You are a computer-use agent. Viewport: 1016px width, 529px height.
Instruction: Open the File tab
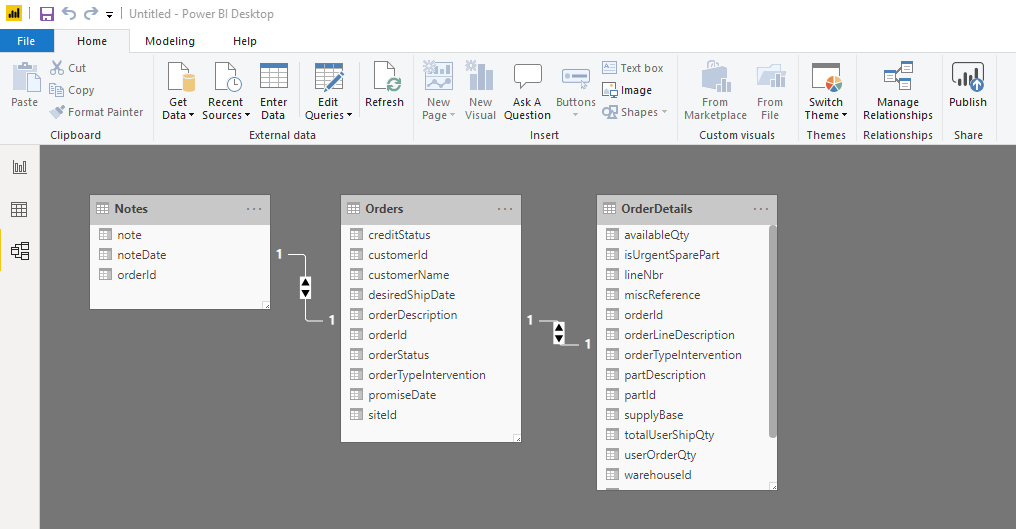tap(26, 41)
